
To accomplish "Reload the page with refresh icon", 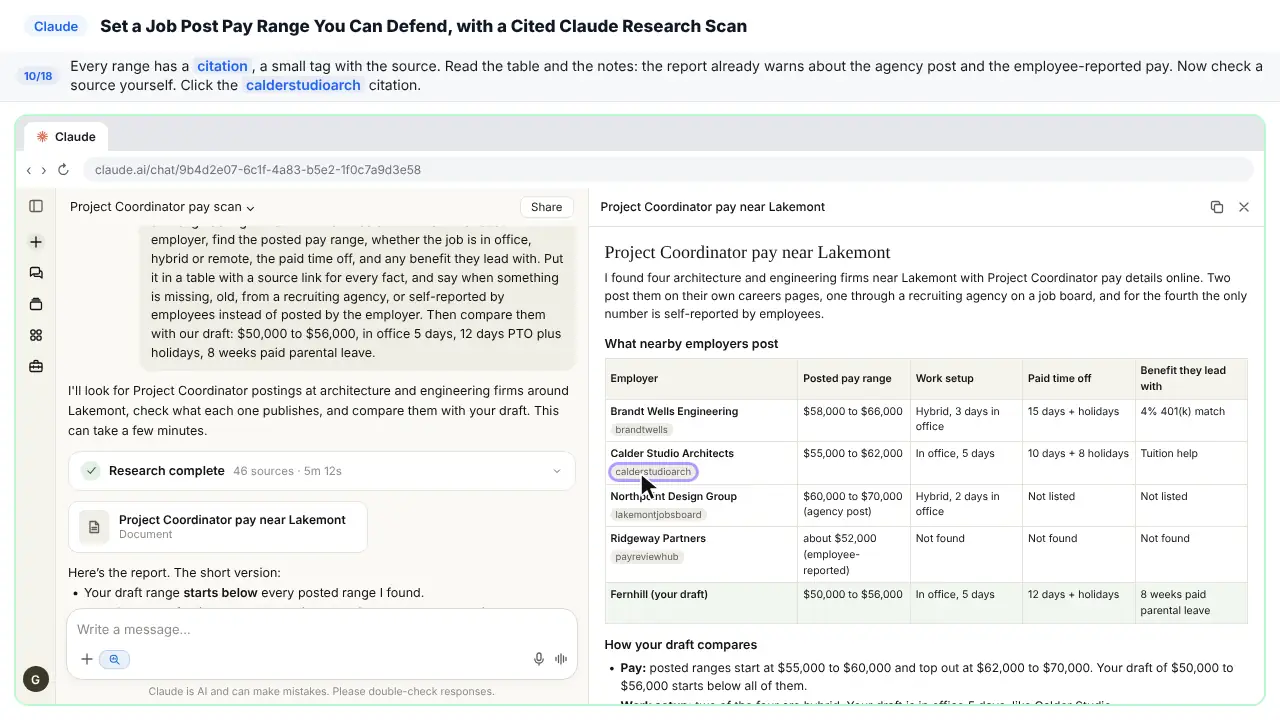I will 63,170.
